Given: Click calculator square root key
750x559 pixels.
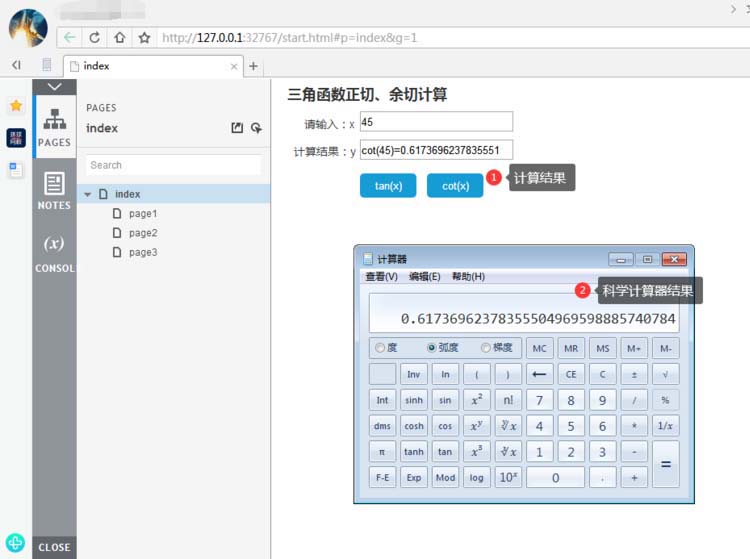Looking at the screenshot, I should 665,374.
